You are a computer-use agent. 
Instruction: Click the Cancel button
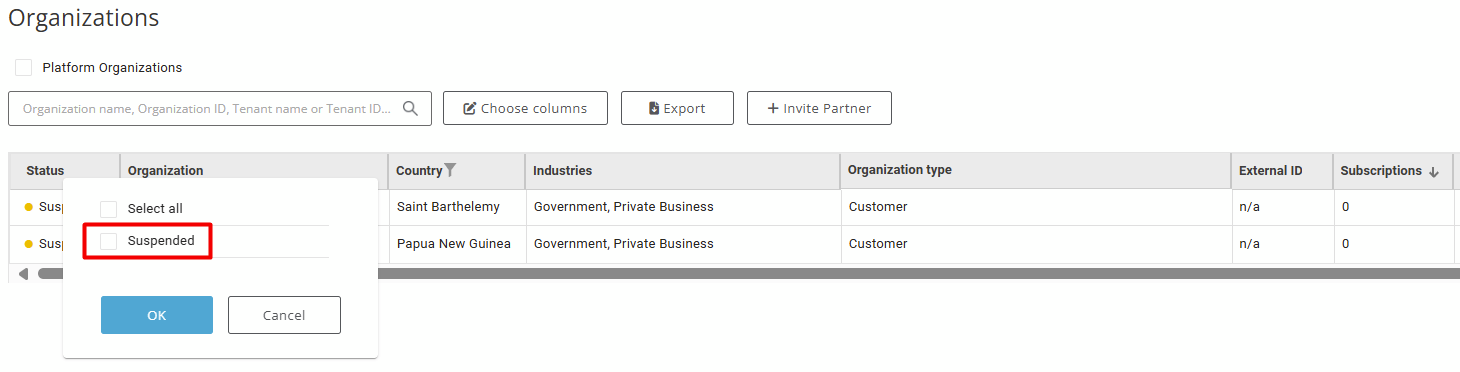284,315
